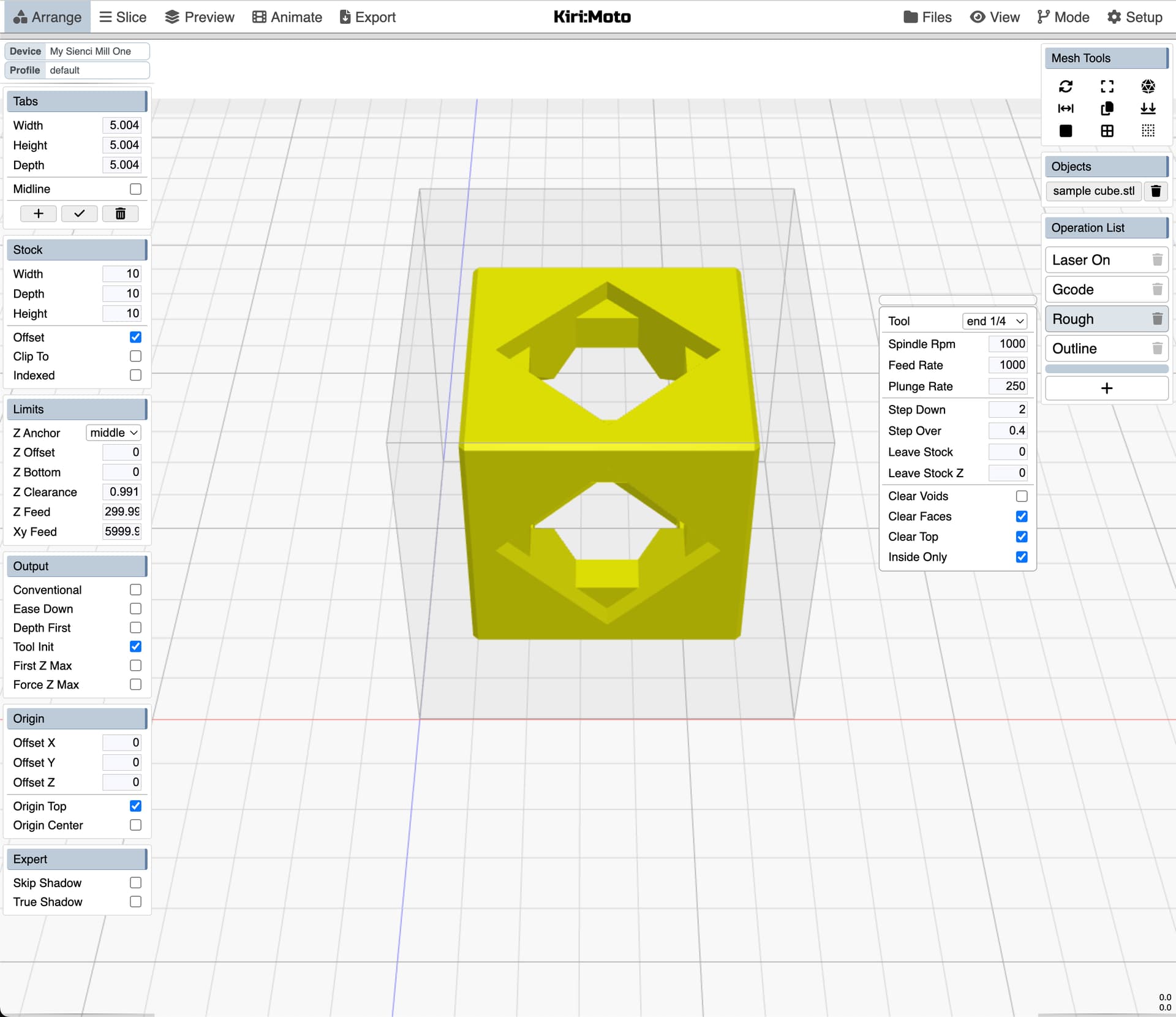The image size is (1176, 1017).
Task: Add a new operation with the plus button
Action: pos(1106,388)
